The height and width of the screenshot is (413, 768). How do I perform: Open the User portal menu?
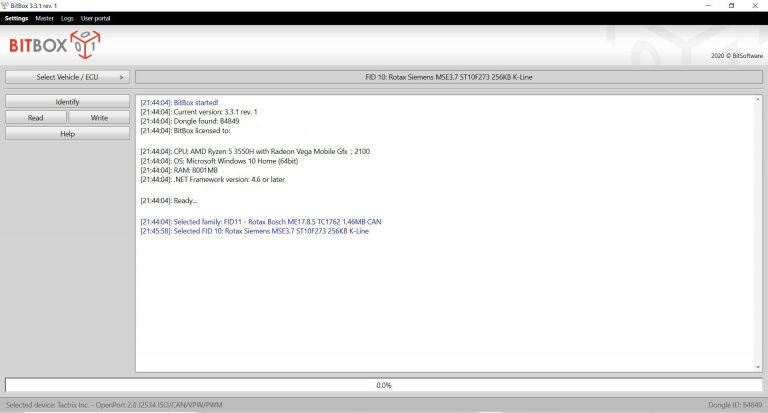click(x=96, y=18)
